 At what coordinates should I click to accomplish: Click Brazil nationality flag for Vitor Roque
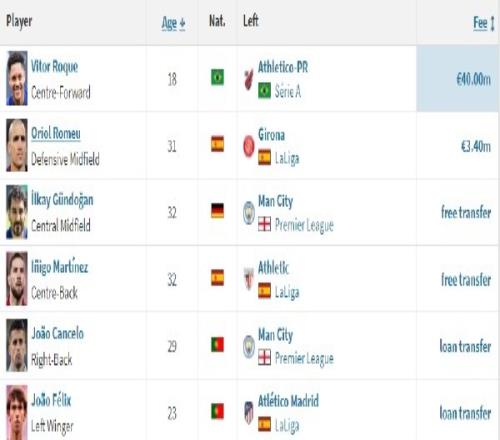217,77
